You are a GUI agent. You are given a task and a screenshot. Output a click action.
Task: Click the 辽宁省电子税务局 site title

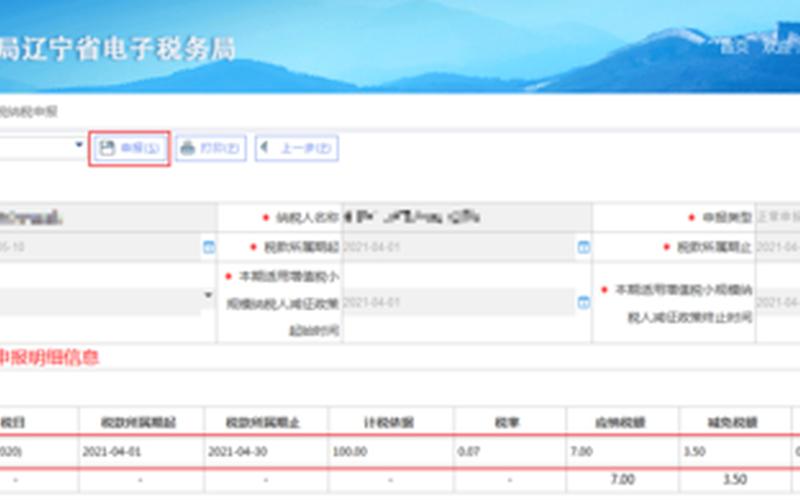tap(128, 49)
